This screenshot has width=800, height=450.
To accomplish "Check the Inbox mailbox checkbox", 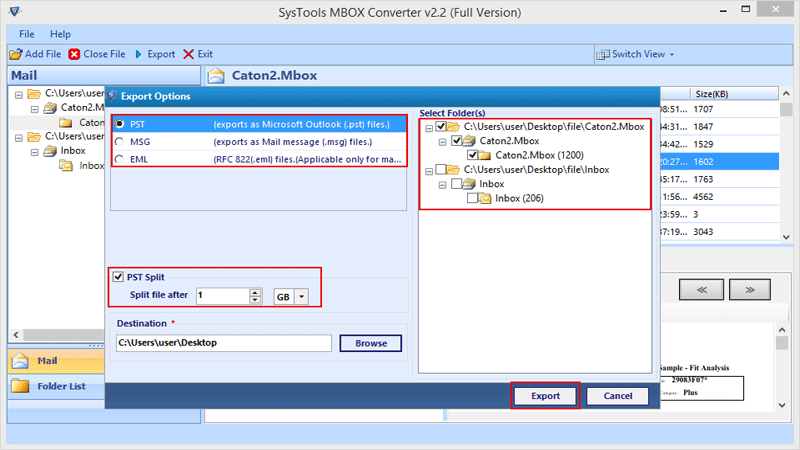I will [x=457, y=184].
